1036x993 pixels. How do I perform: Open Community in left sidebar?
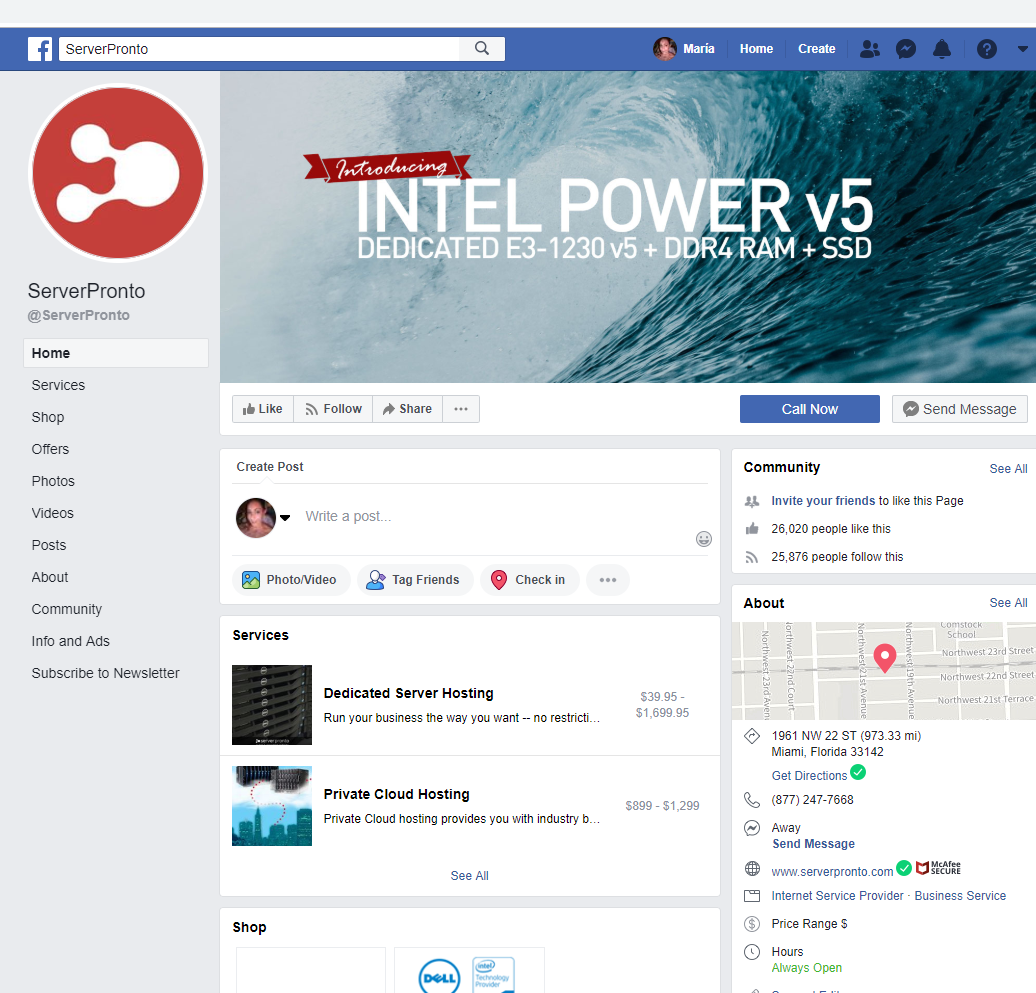pyautogui.click(x=67, y=609)
